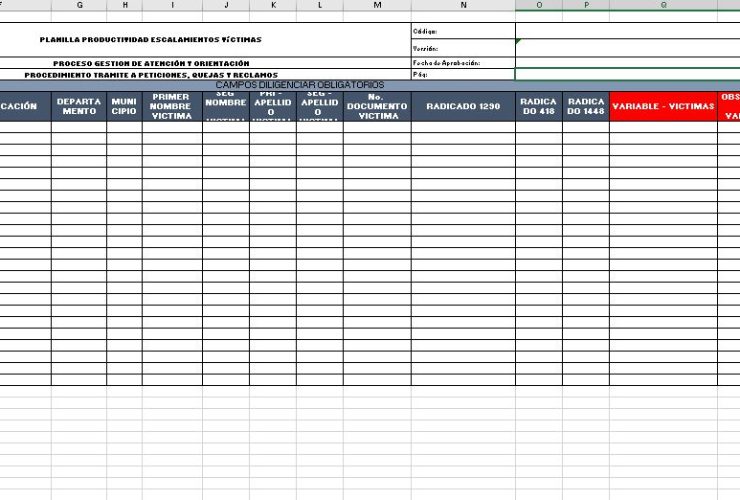Click SEG NOMBRE heading cell
The image size is (740, 500).
coord(226,107)
